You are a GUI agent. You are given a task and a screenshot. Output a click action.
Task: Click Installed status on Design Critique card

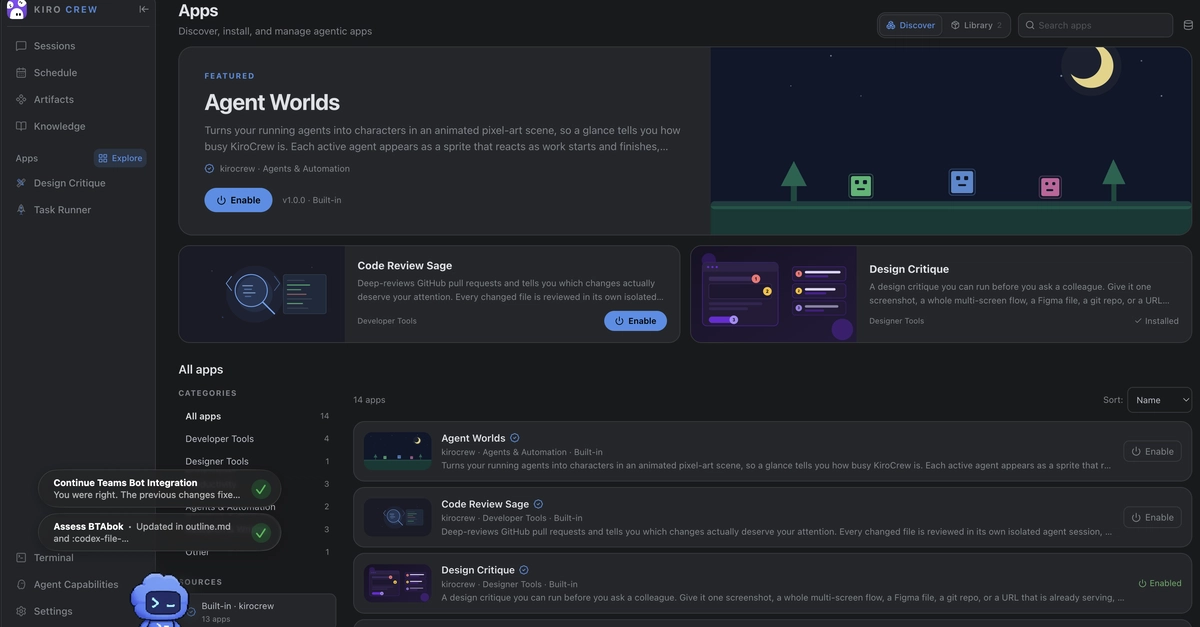(x=1156, y=321)
